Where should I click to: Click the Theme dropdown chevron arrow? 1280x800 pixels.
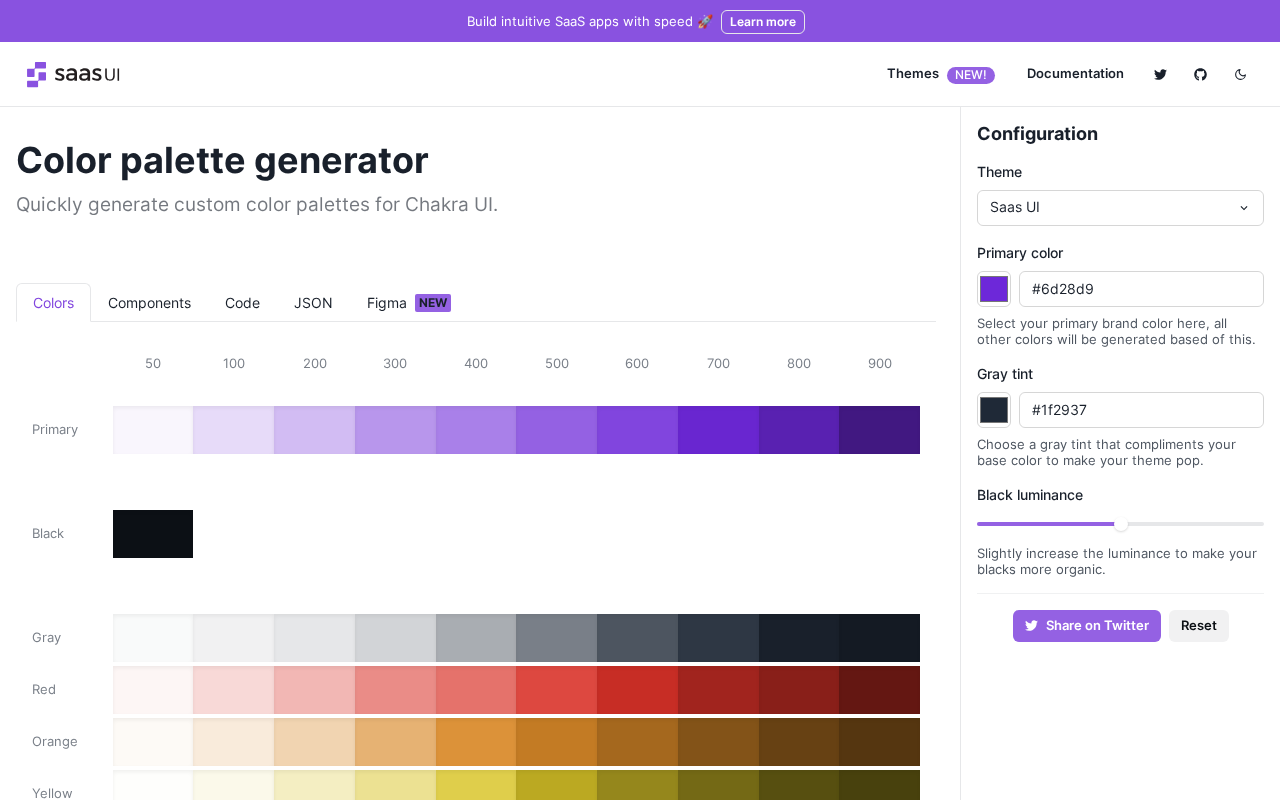[1244, 208]
